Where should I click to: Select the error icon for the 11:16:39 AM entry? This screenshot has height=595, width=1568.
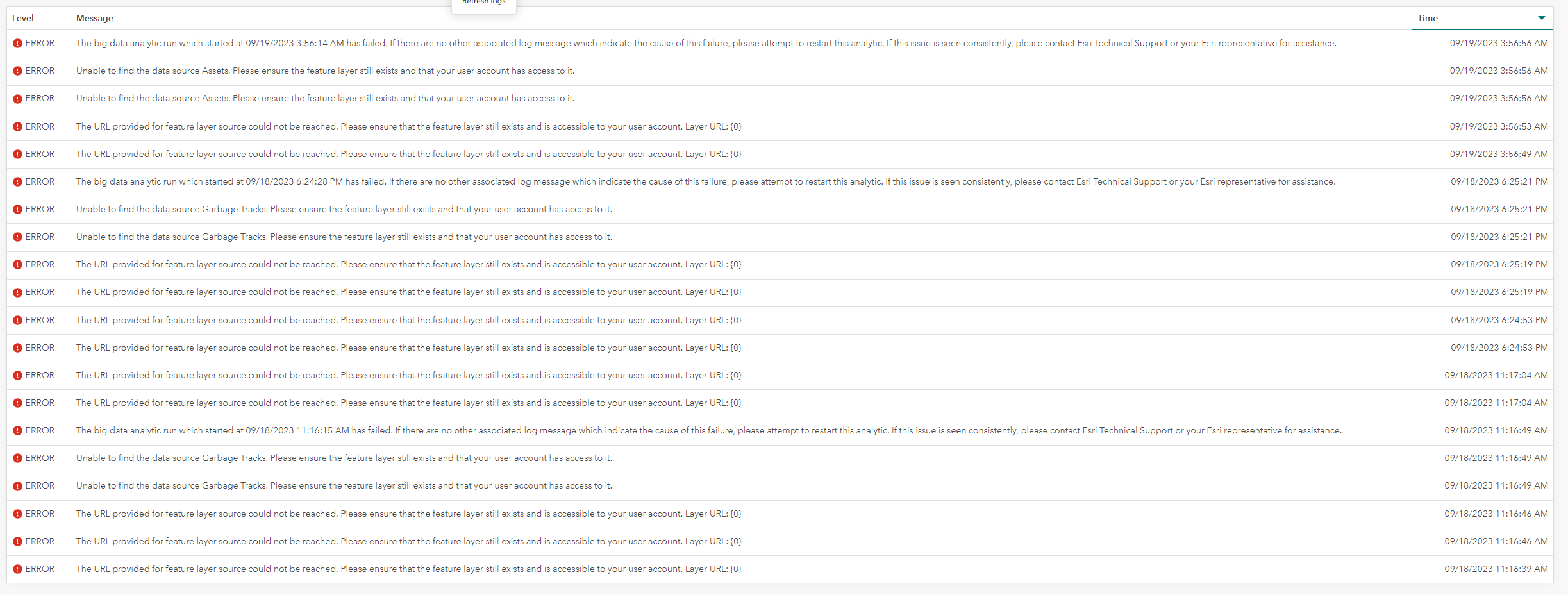(x=17, y=569)
